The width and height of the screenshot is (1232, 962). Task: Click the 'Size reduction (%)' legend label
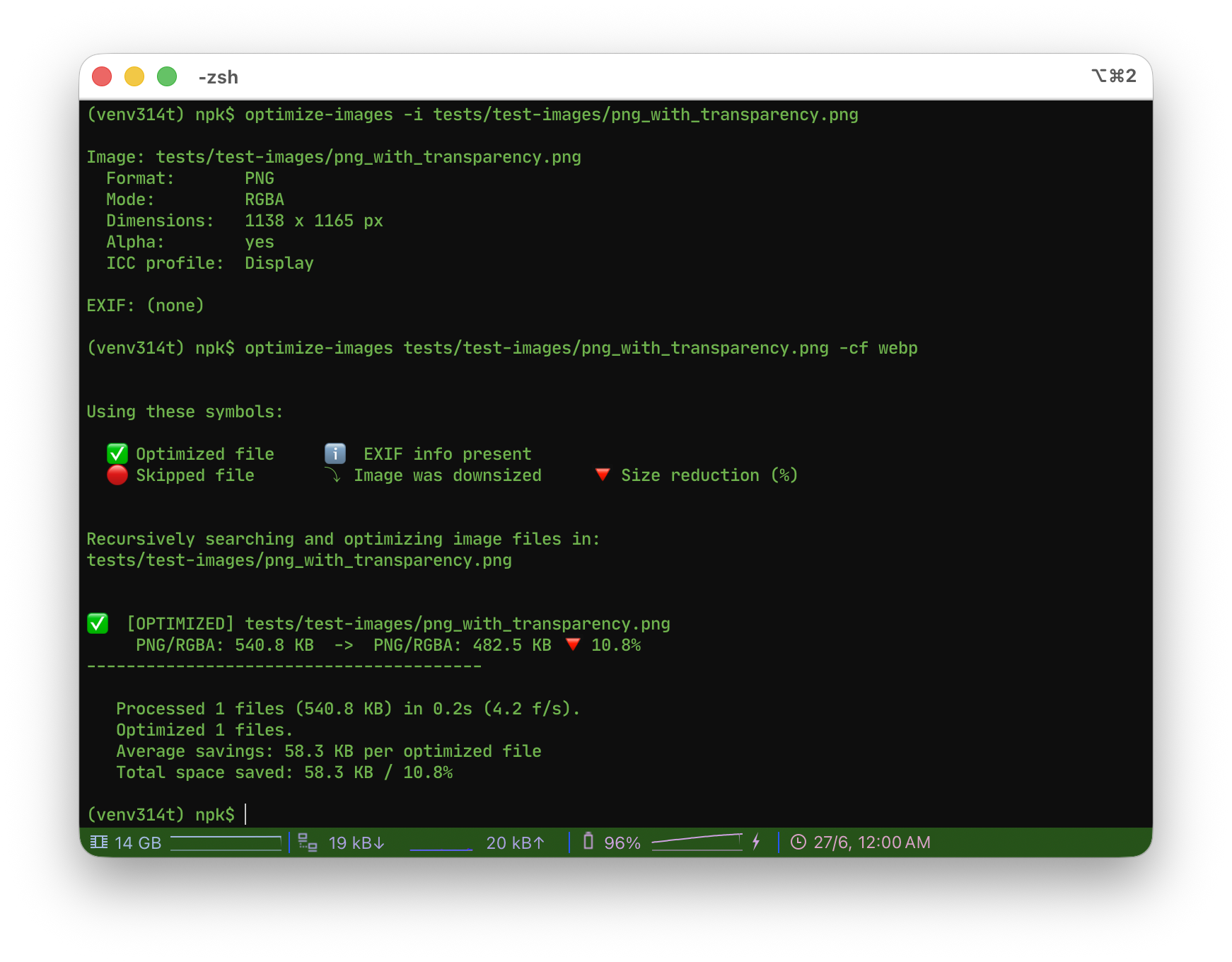coord(709,475)
